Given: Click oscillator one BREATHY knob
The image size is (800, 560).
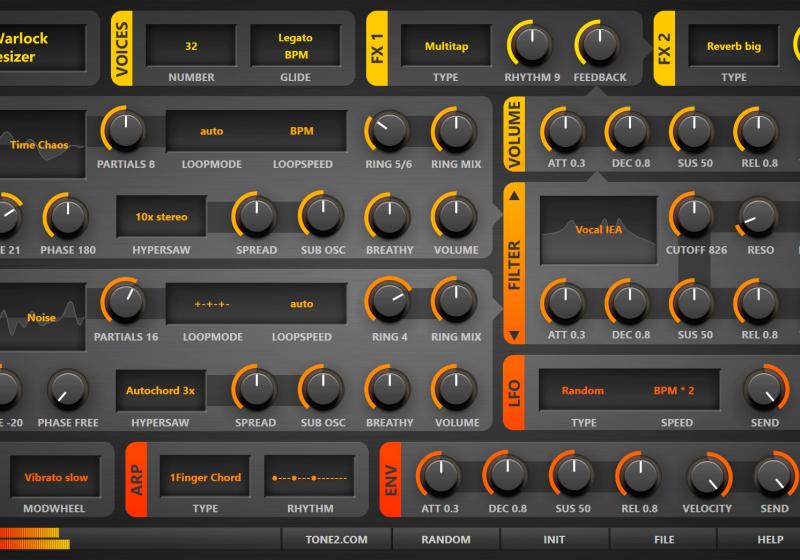Looking at the screenshot, I should coord(389,216).
